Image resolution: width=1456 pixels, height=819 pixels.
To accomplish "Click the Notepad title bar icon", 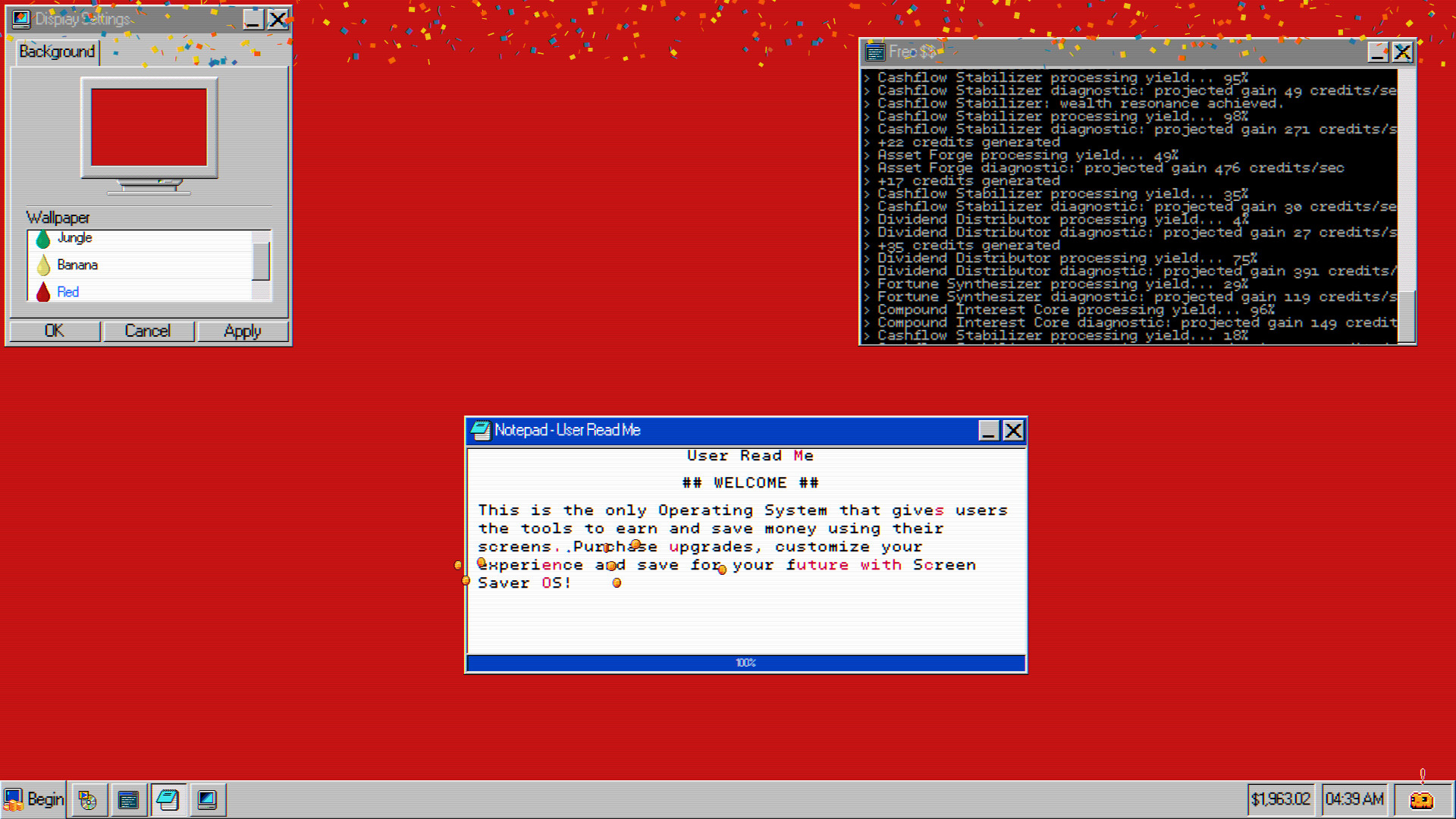I will (x=481, y=431).
